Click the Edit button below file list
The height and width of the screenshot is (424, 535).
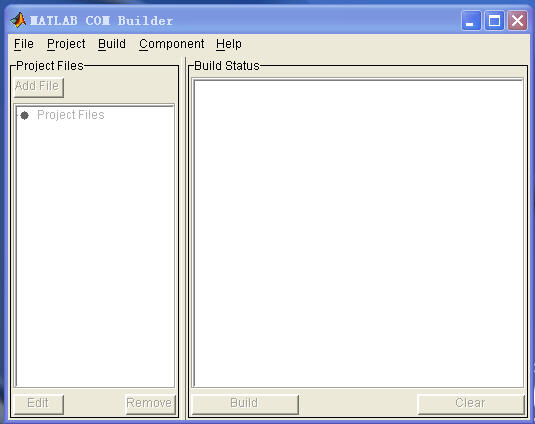(x=39, y=404)
